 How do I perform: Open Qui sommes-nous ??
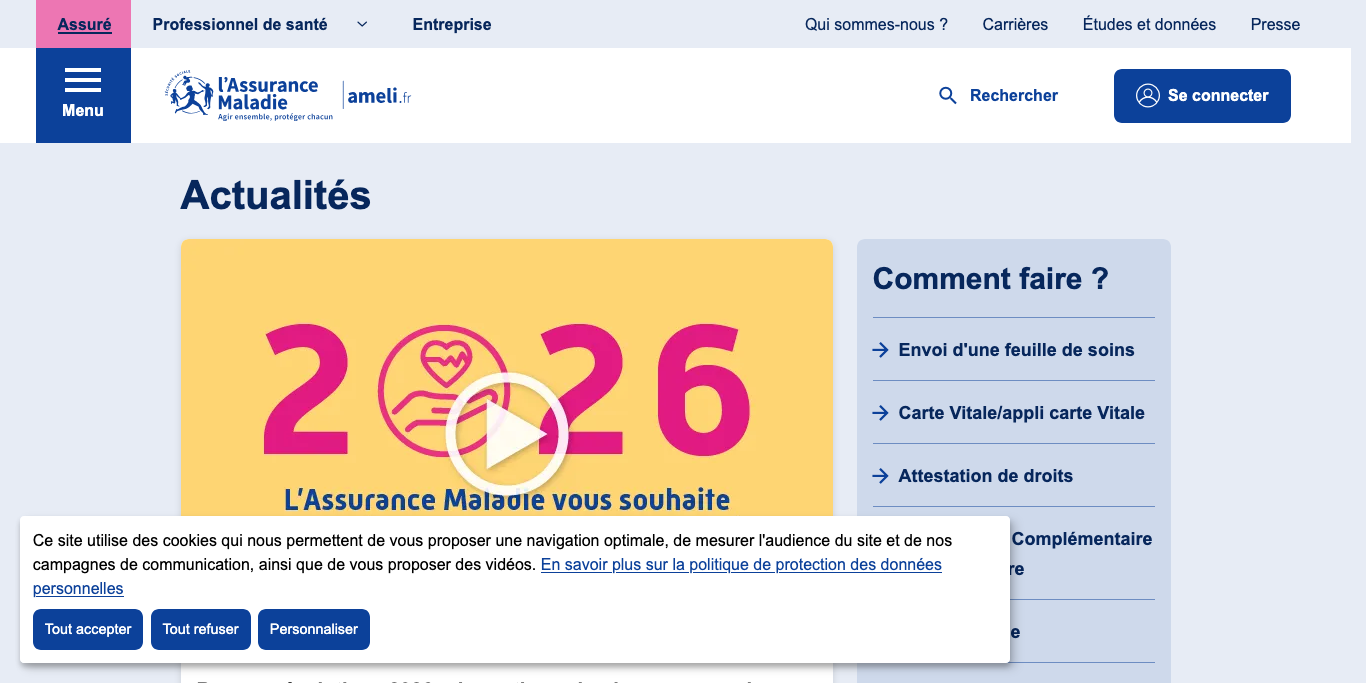pos(876,24)
